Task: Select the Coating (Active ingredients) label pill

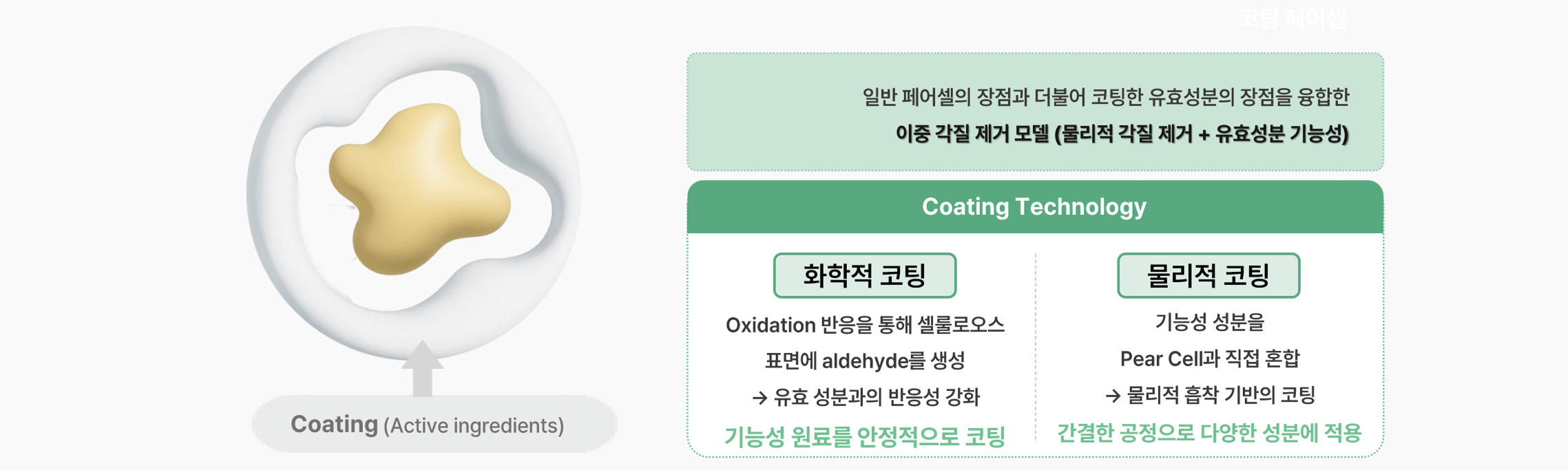Action: [434, 425]
